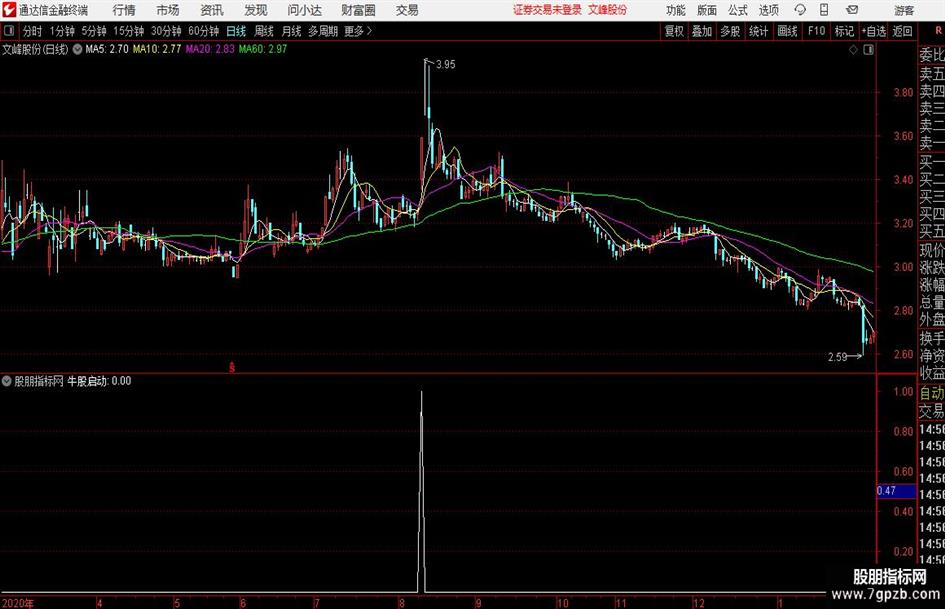Switch to 1分钟 period
Image resolution: width=945 pixels, height=609 pixels.
click(x=62, y=31)
